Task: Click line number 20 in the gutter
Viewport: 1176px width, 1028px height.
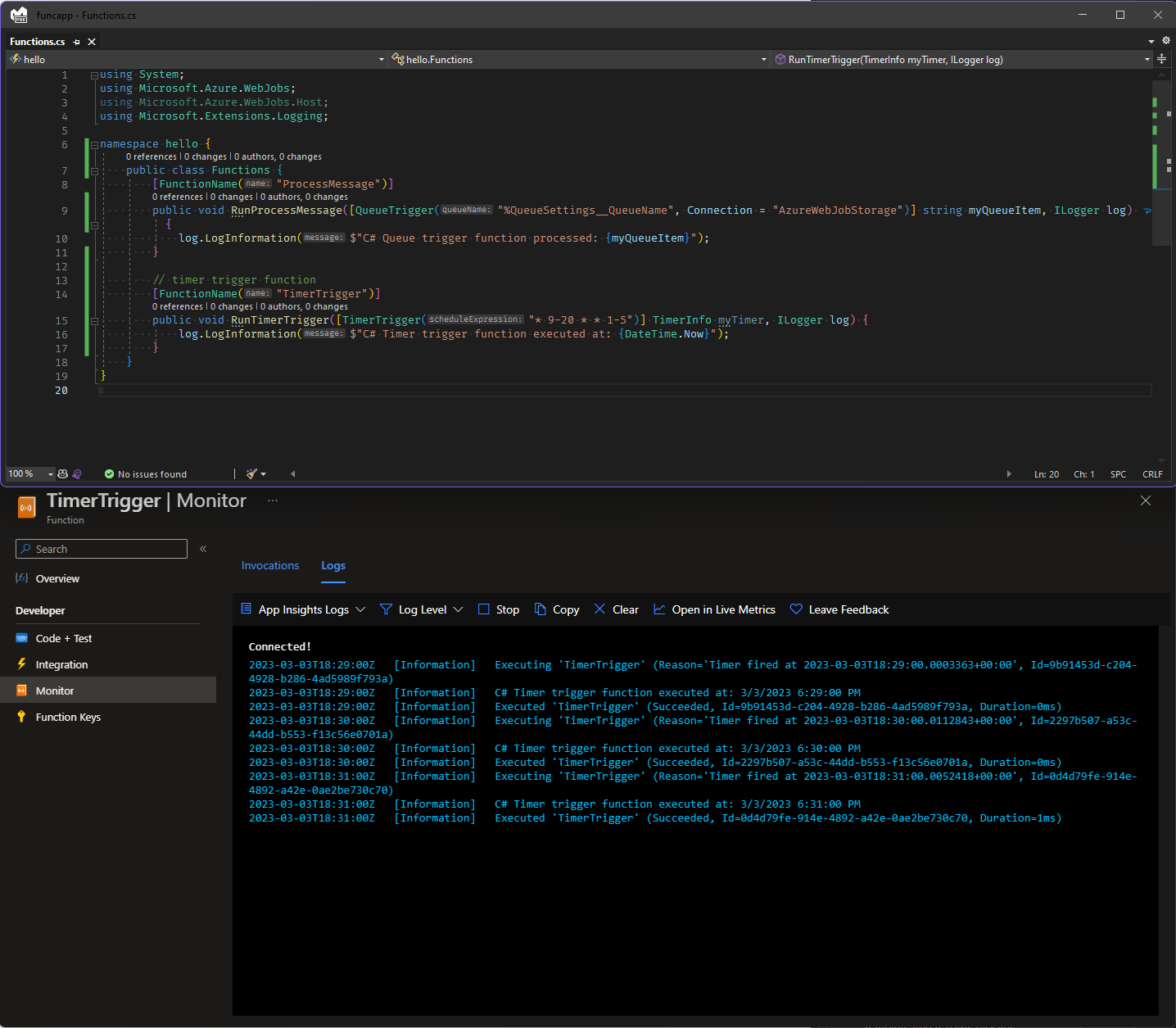Action: [x=61, y=391]
